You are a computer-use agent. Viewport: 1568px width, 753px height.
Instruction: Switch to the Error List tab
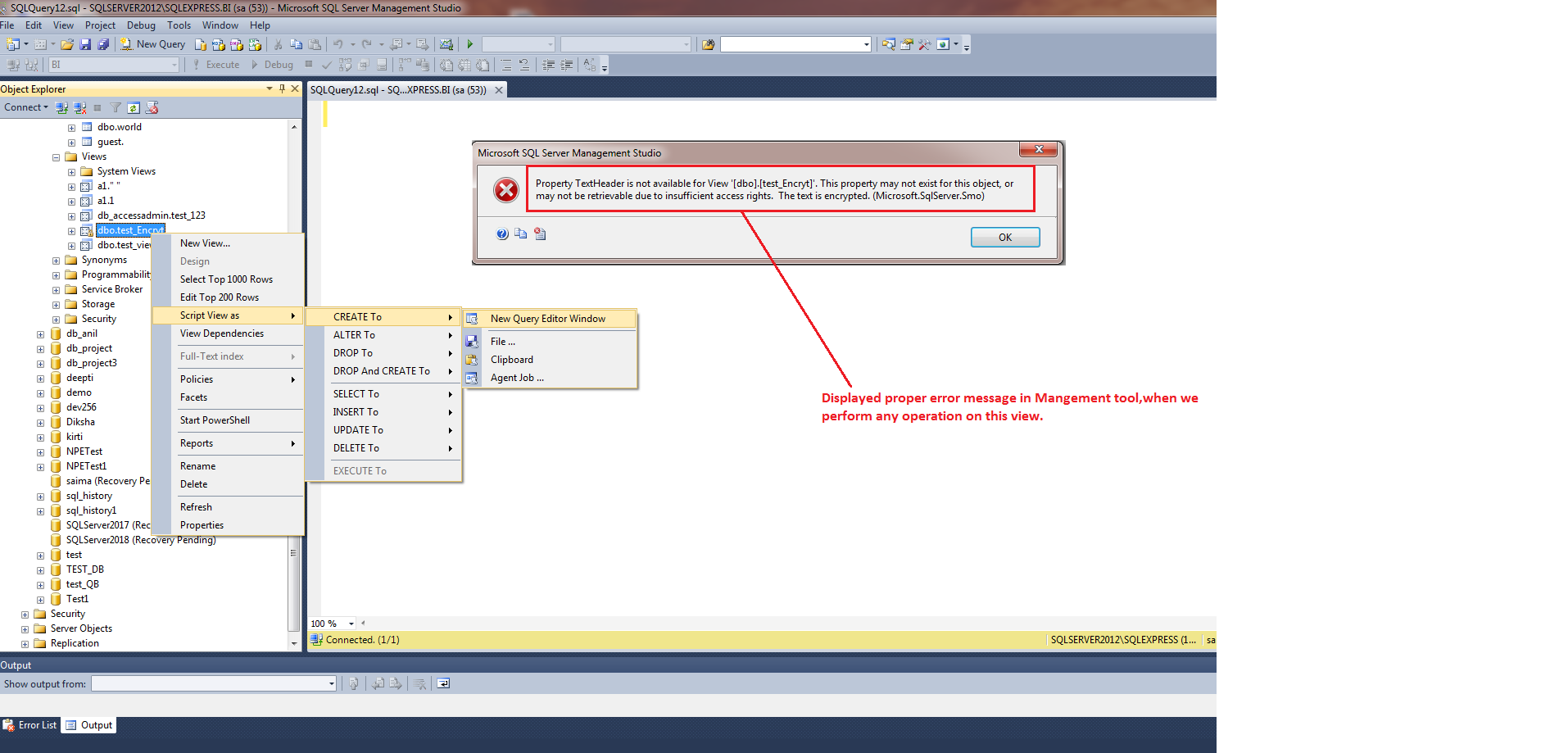pyautogui.click(x=30, y=725)
